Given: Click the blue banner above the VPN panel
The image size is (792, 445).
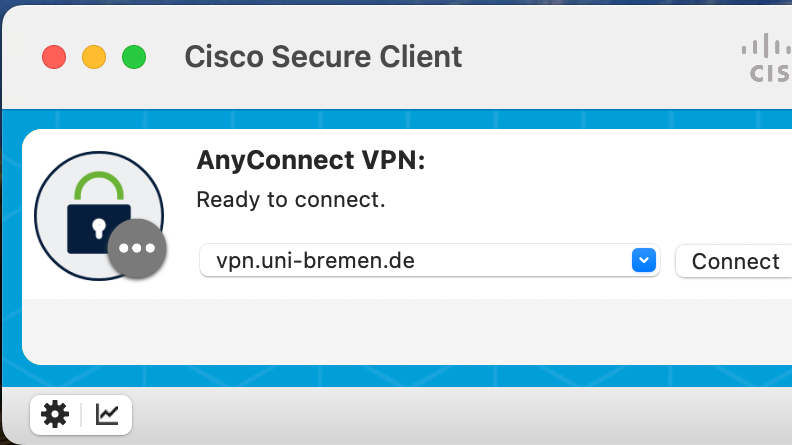Looking at the screenshot, I should 400,119.
